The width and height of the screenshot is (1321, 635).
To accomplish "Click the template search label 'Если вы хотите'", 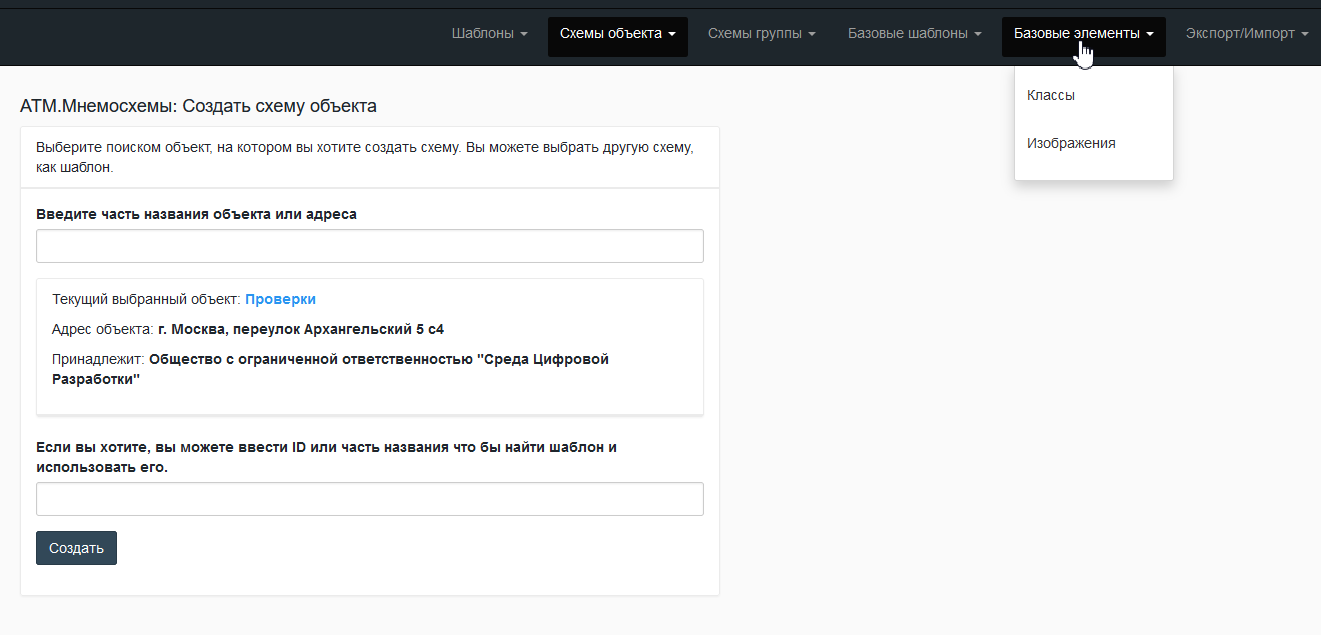I will [x=326, y=457].
